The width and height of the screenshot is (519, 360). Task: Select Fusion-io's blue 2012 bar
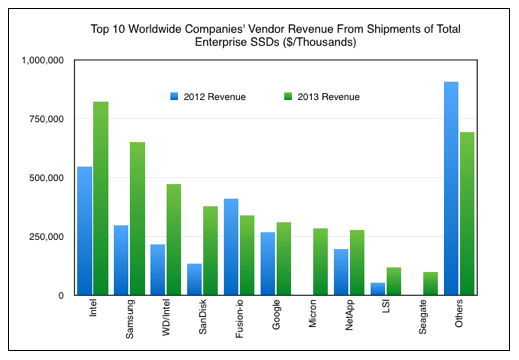click(x=231, y=247)
